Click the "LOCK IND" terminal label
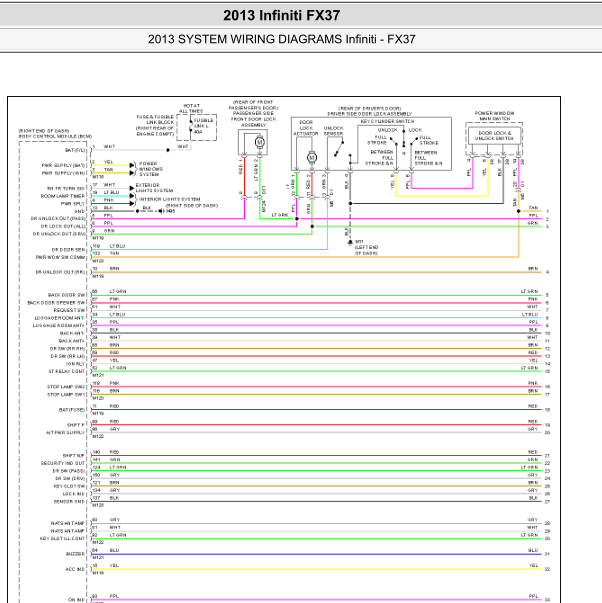 pos(74,493)
